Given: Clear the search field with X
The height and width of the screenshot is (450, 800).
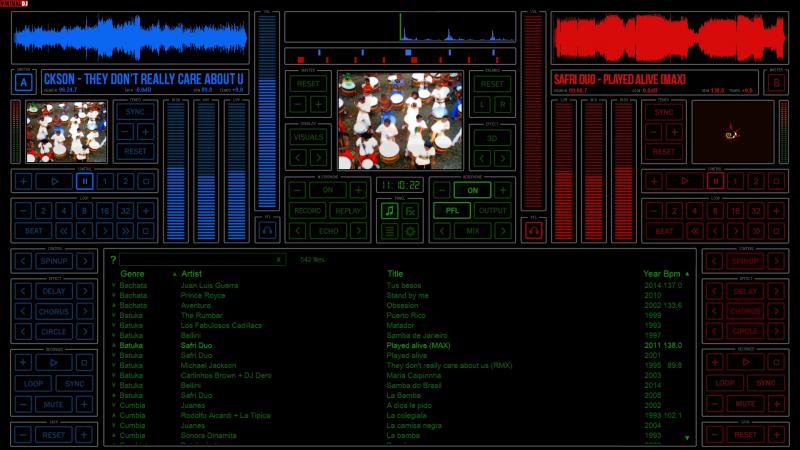Looking at the screenshot, I should click(278, 259).
